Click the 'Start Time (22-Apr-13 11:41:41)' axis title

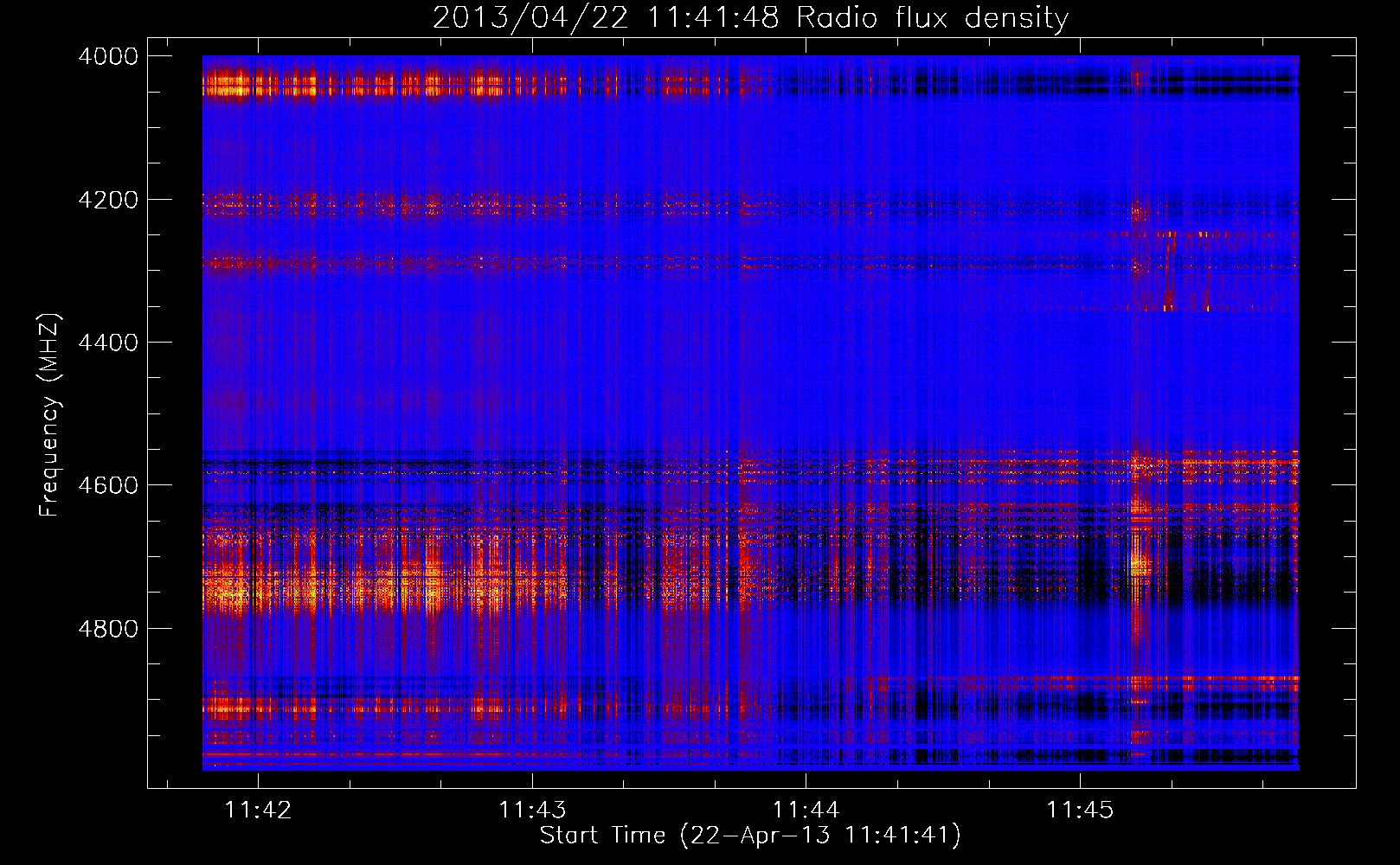point(750,836)
